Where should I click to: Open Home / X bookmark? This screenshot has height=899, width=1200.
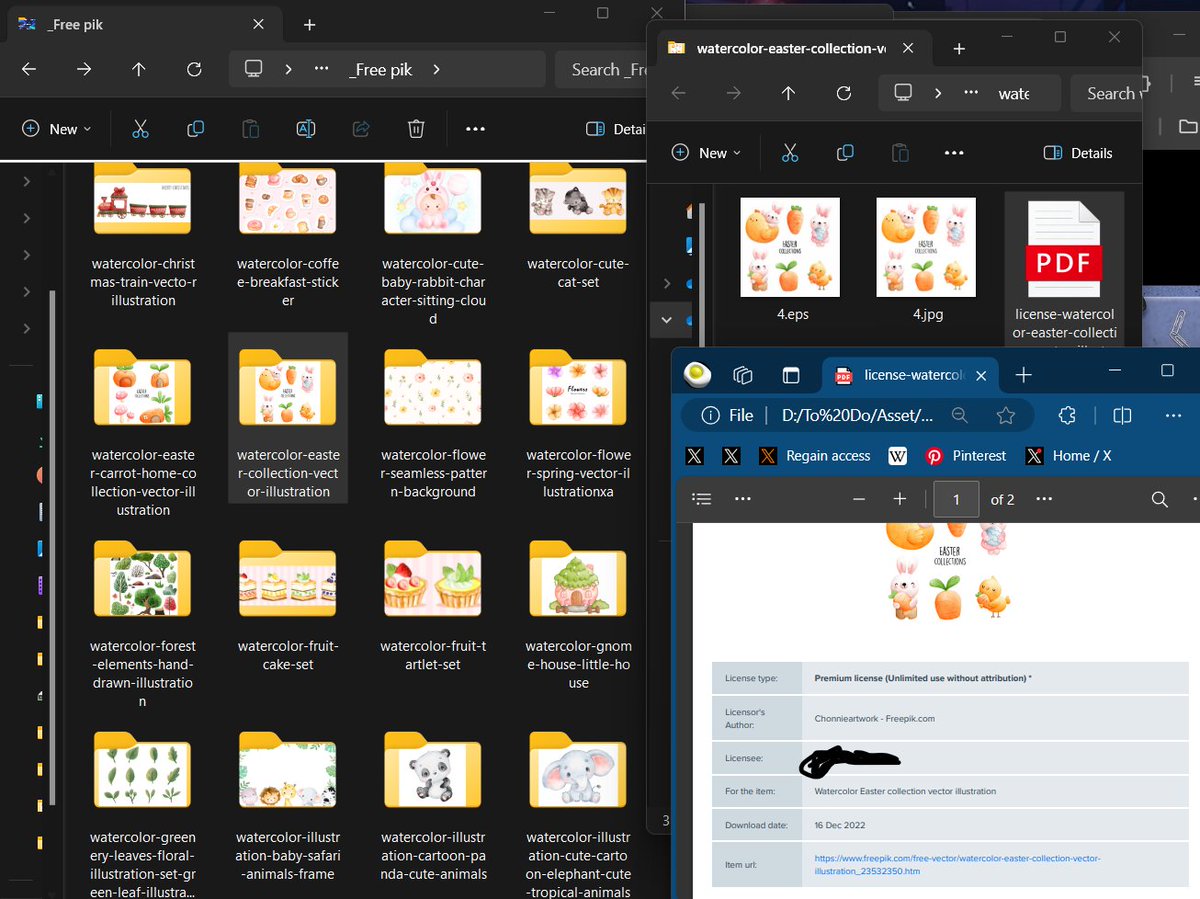coord(1068,456)
